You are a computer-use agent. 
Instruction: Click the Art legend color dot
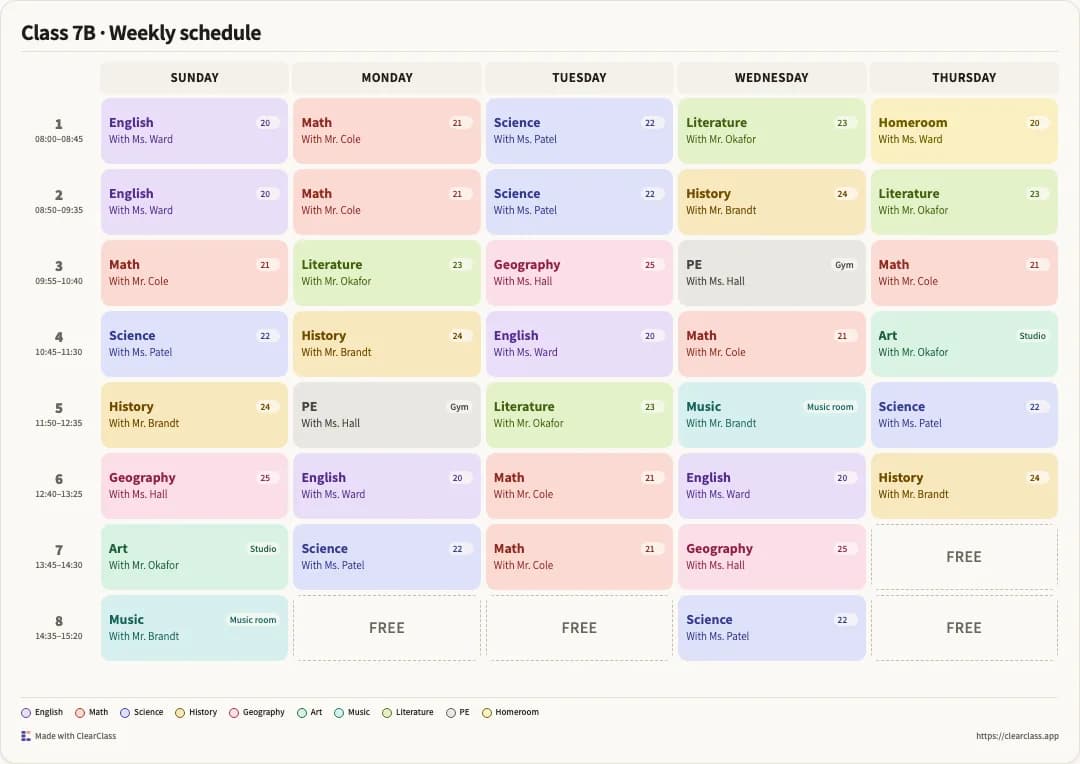[x=302, y=712]
